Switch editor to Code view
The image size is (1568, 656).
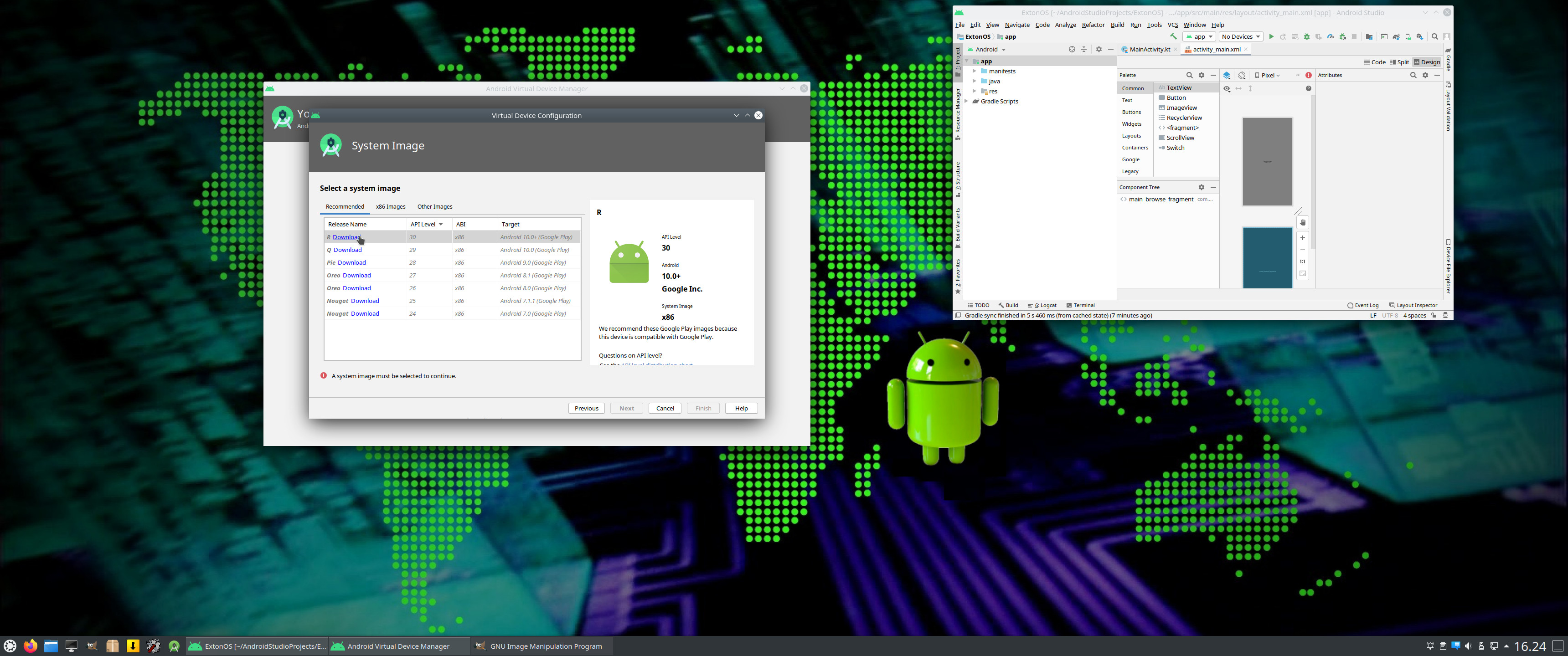point(1375,62)
